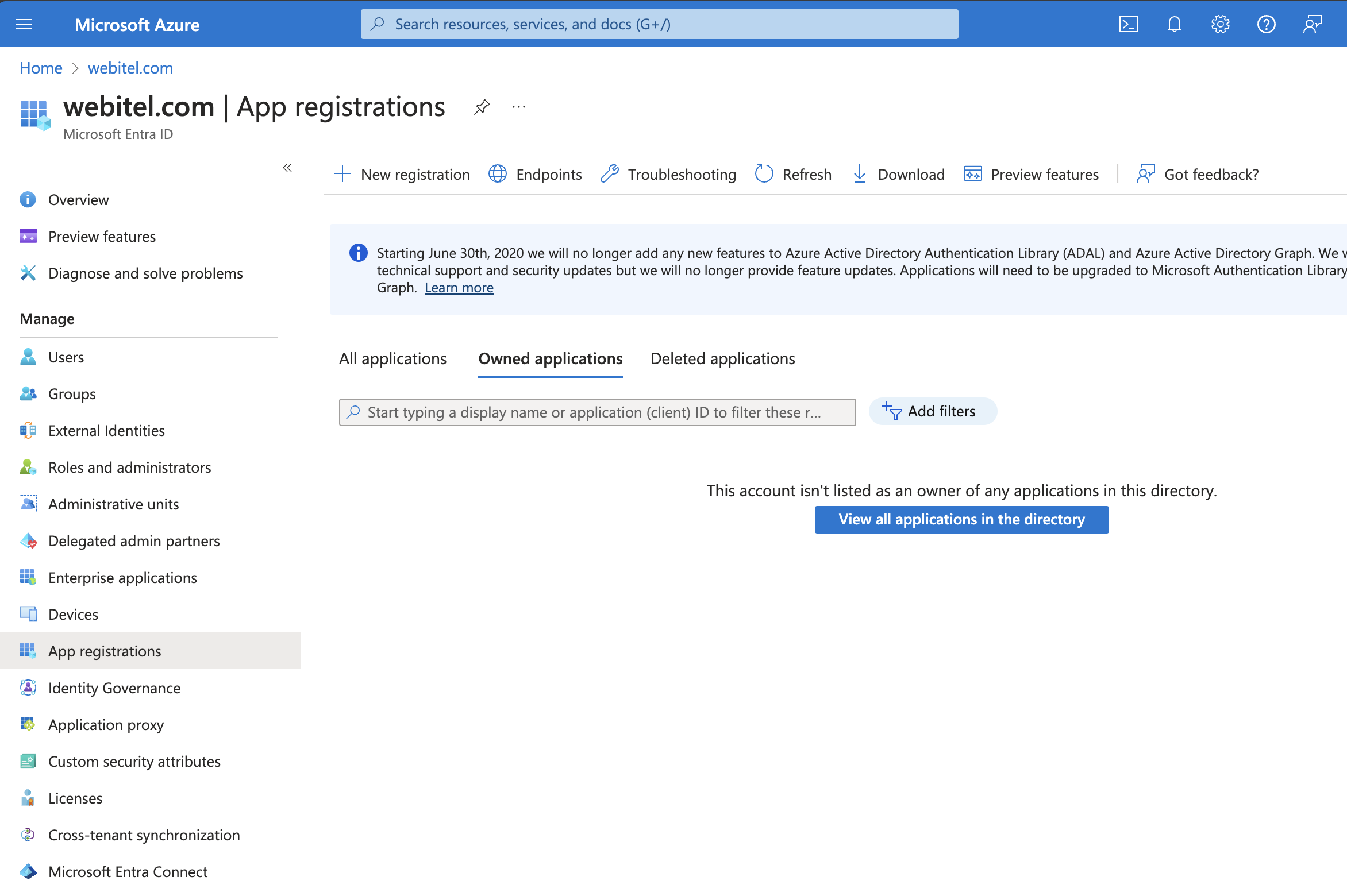Click the External Identities icon
The image size is (1347, 896).
point(28,431)
